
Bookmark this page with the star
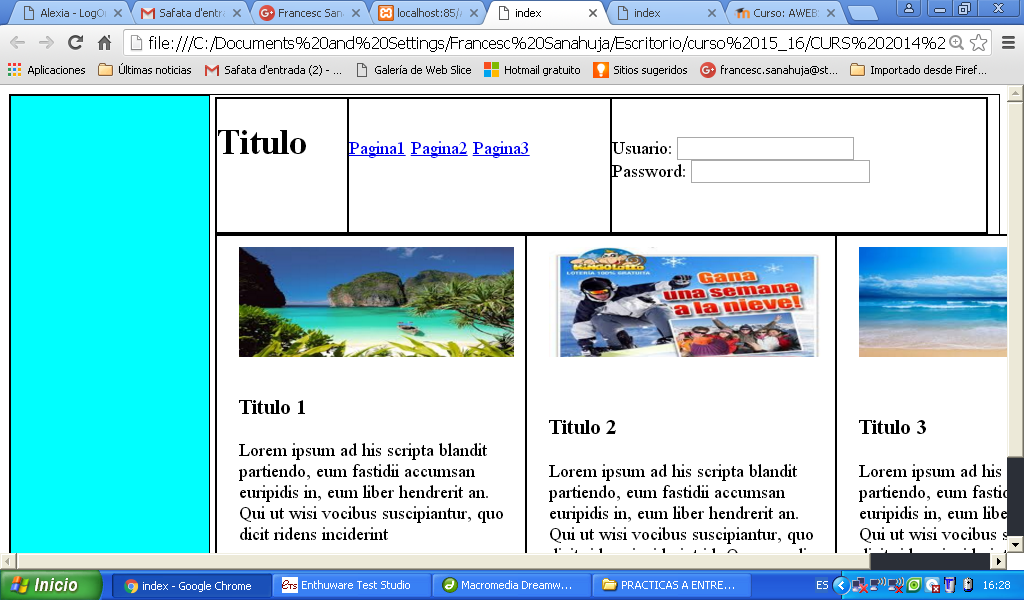pyautogui.click(x=978, y=43)
